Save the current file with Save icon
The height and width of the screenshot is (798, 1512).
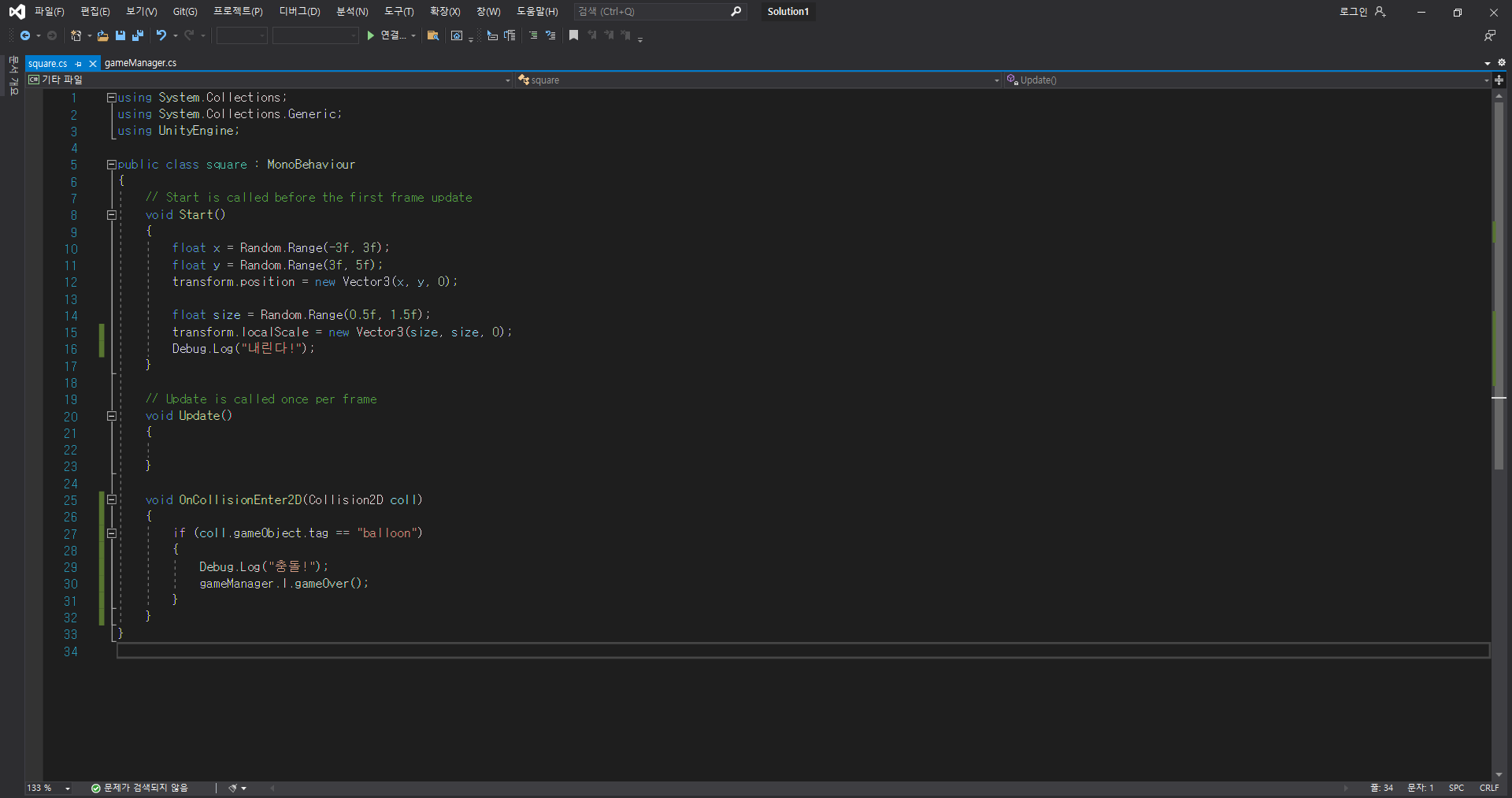(x=120, y=35)
